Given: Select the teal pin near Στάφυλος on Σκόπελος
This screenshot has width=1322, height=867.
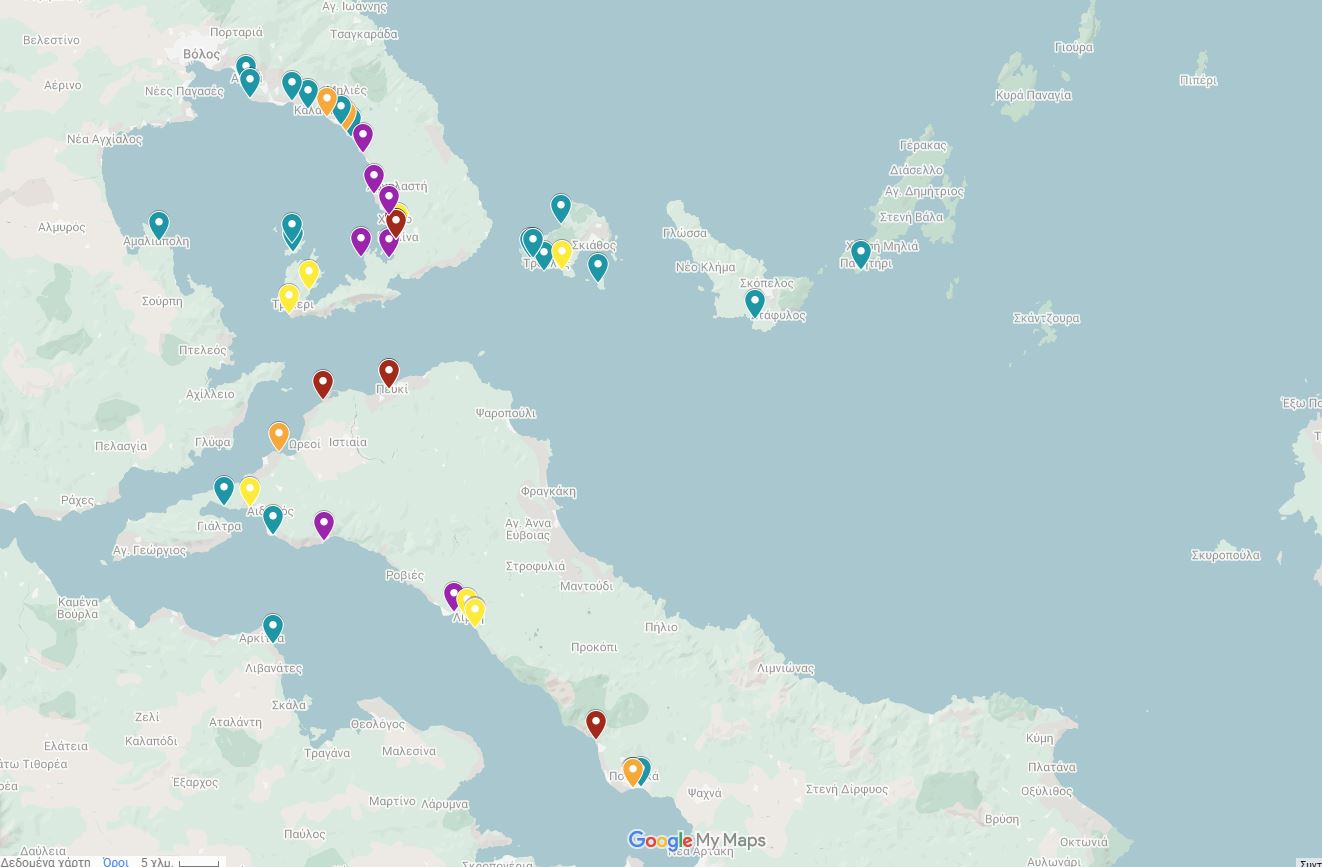Looking at the screenshot, I should click(x=755, y=302).
